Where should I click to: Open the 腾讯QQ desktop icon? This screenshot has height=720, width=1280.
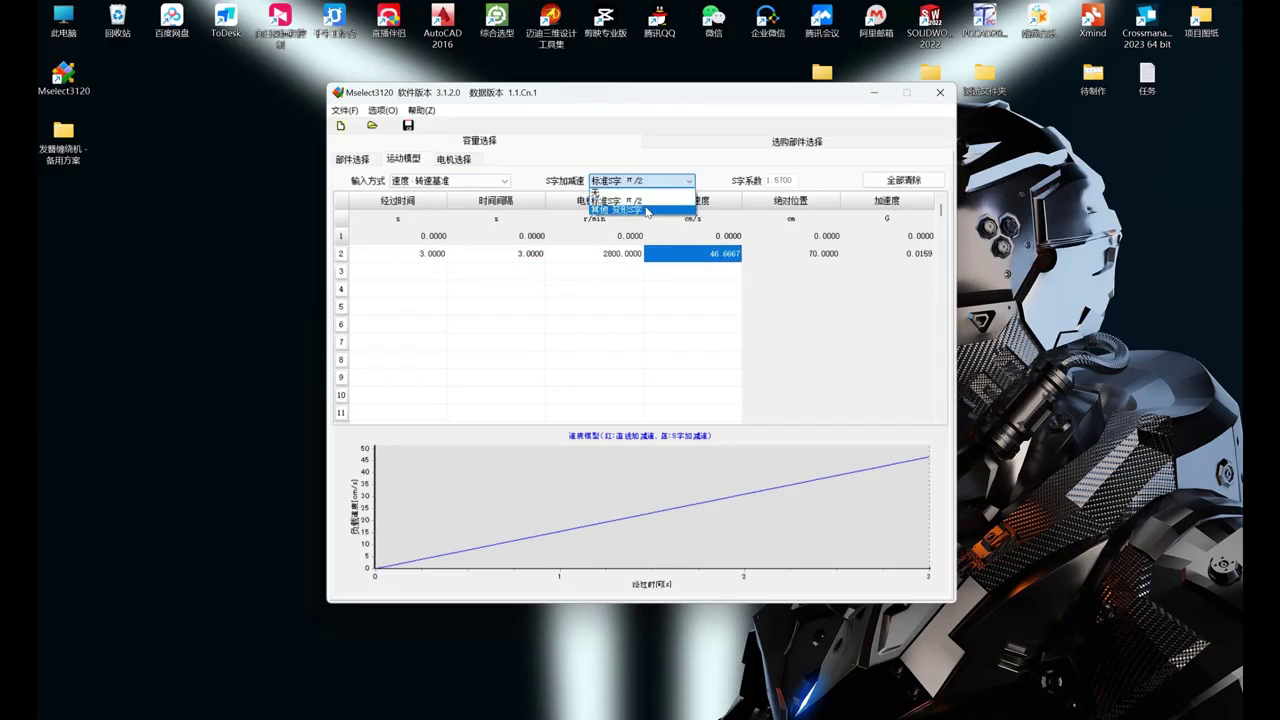659,20
